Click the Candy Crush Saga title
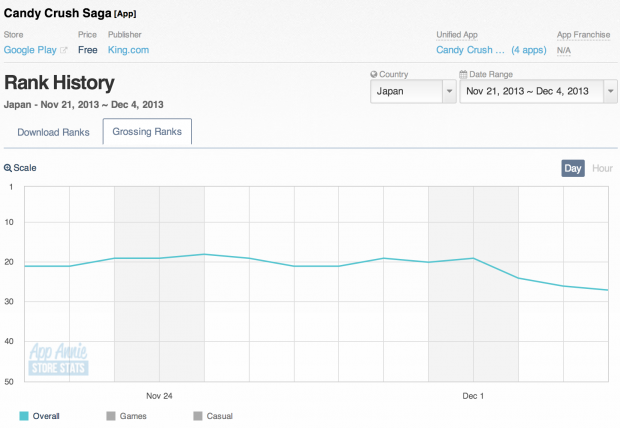Viewport: 620px width, 428px height. coord(58,13)
